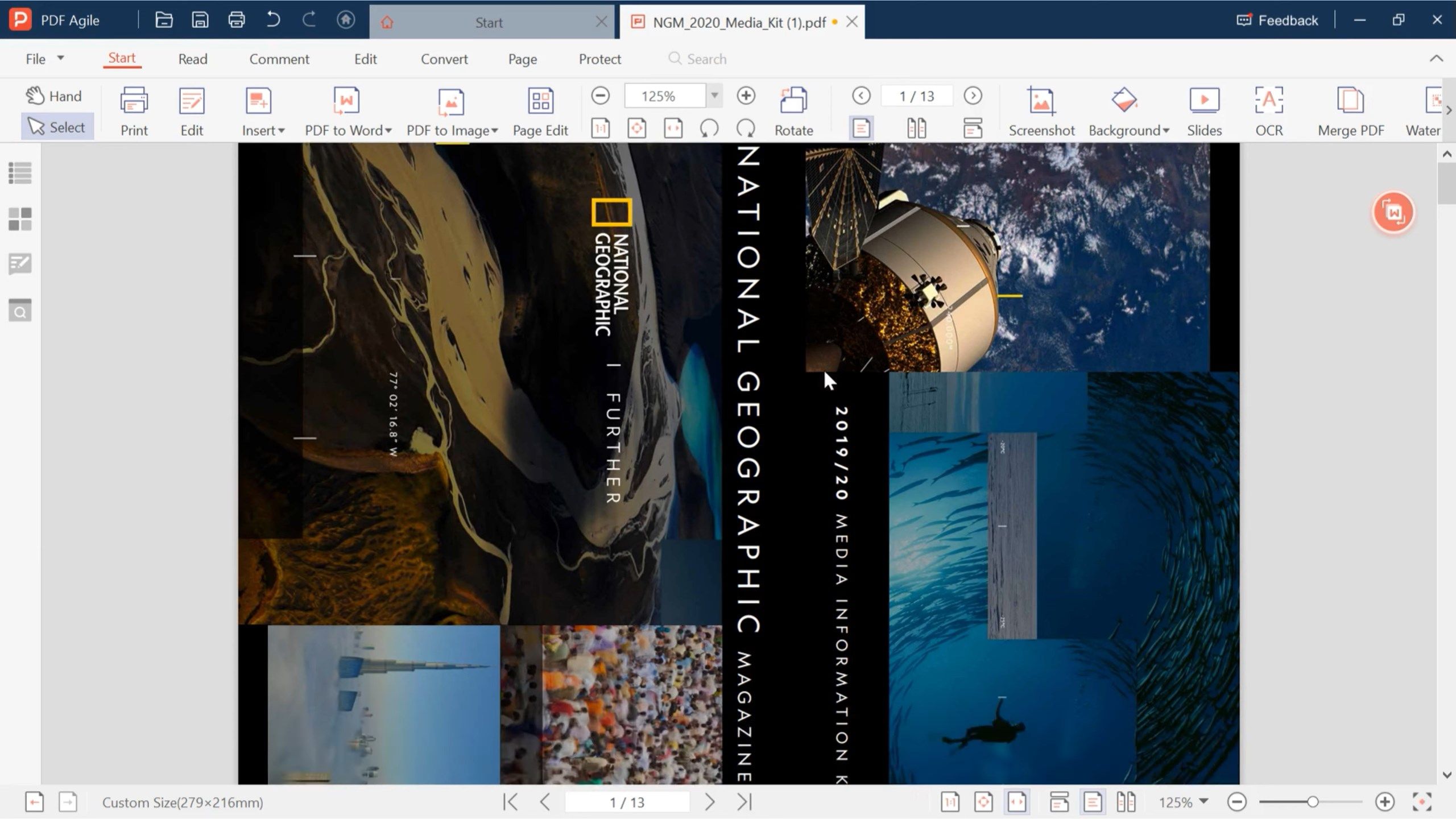Open the Page tab
The height and width of the screenshot is (819, 1456).
coord(522,59)
